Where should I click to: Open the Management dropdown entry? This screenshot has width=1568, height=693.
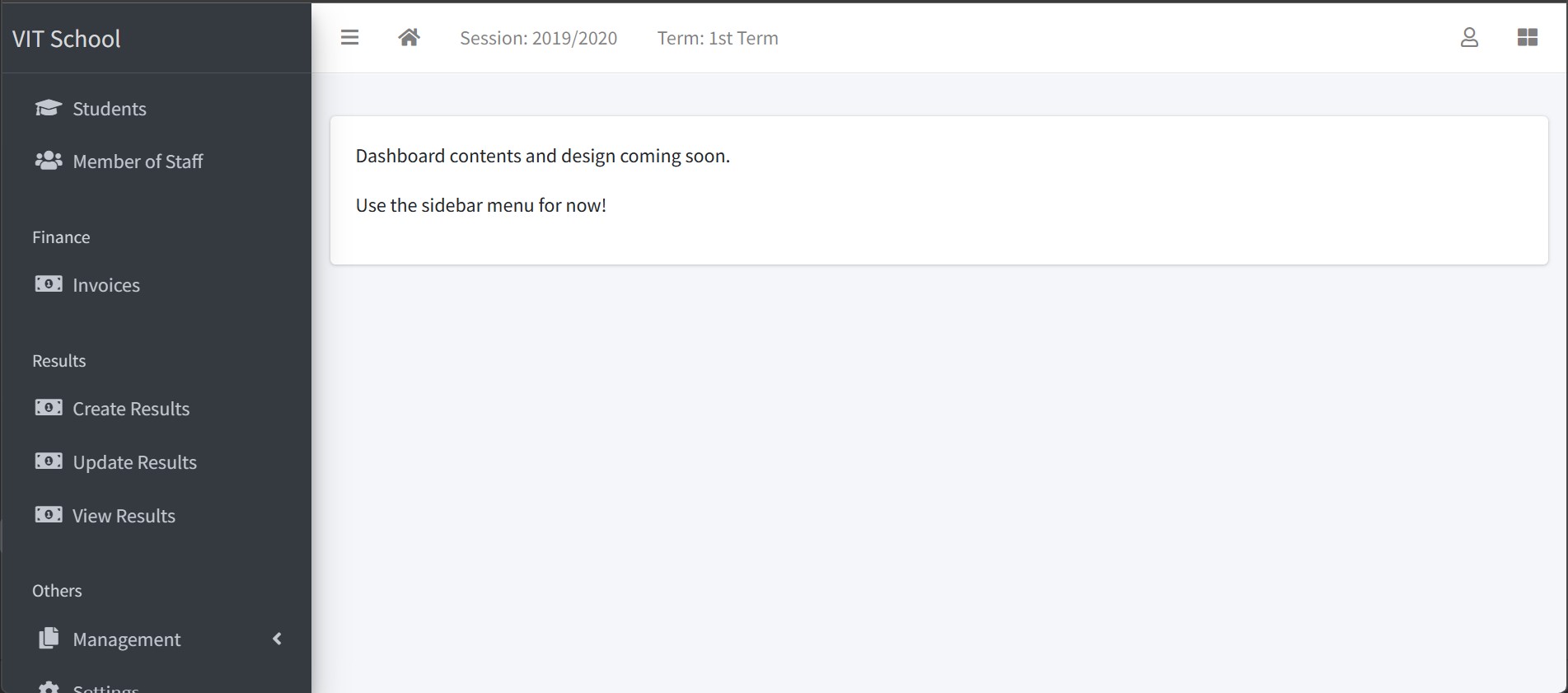click(x=125, y=638)
